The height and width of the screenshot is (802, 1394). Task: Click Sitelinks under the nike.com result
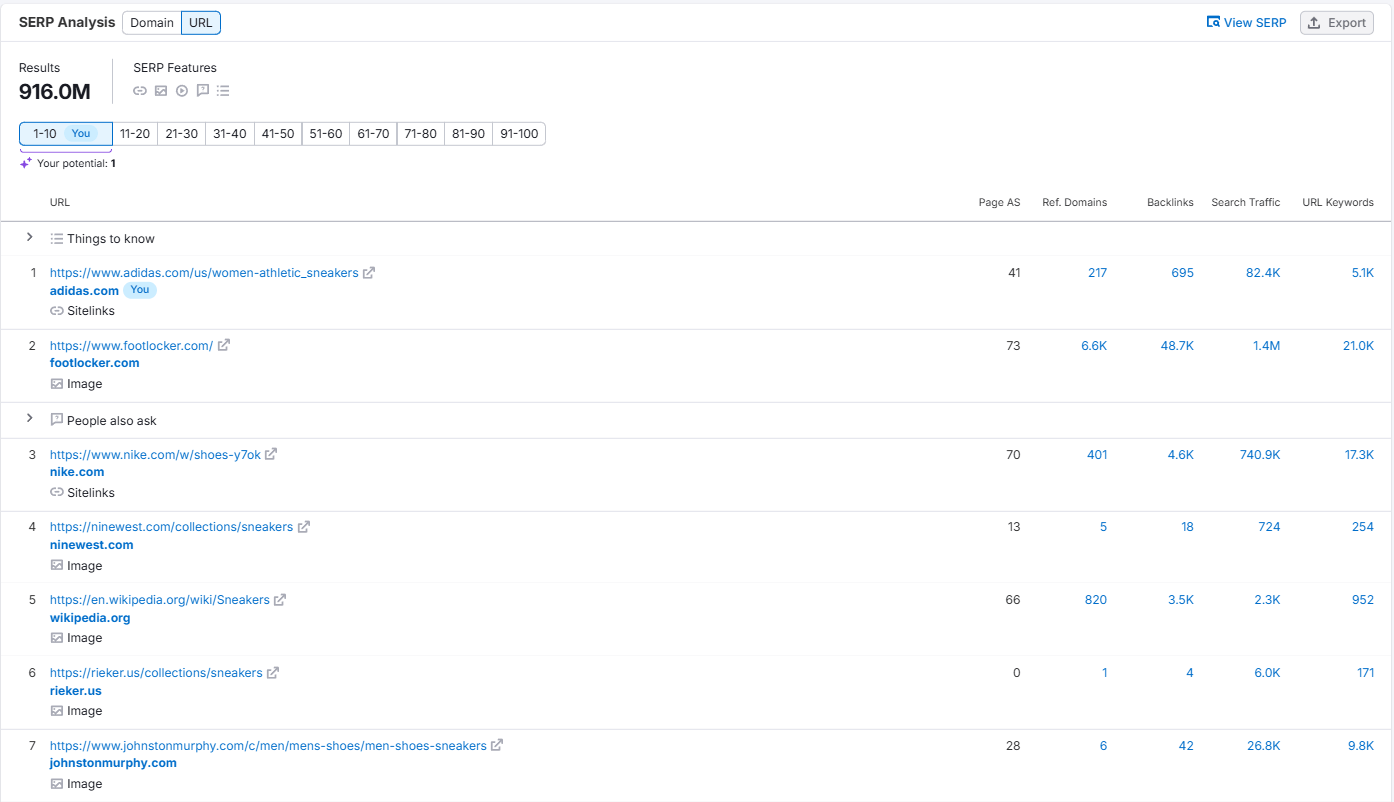(90, 493)
